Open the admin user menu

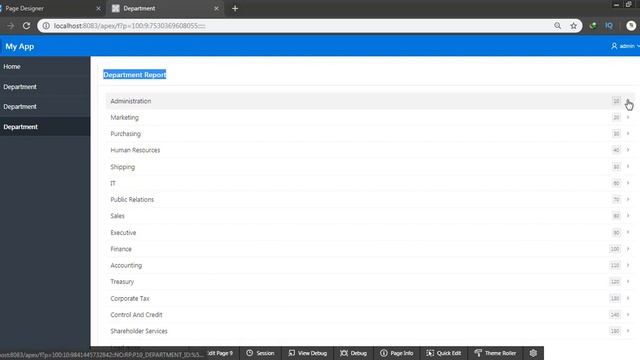625,46
